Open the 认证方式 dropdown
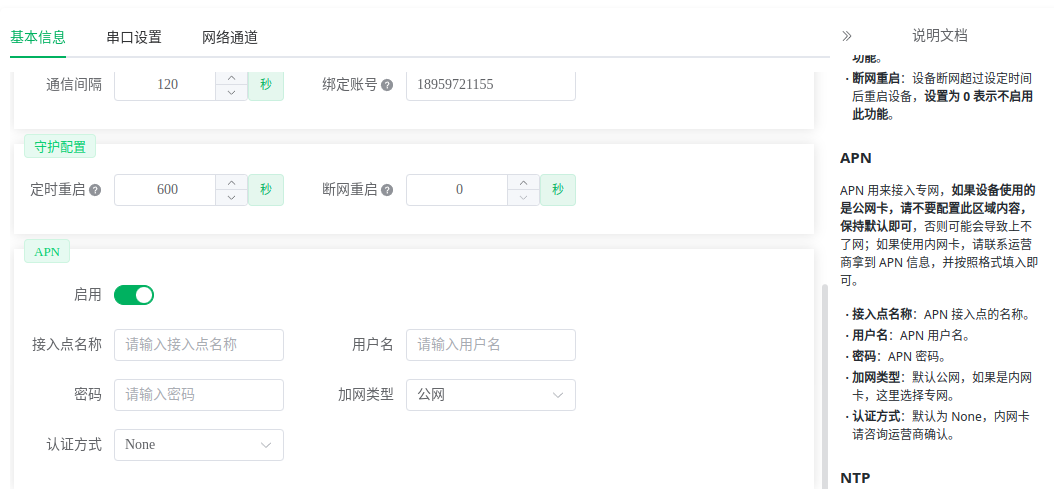 [198, 445]
